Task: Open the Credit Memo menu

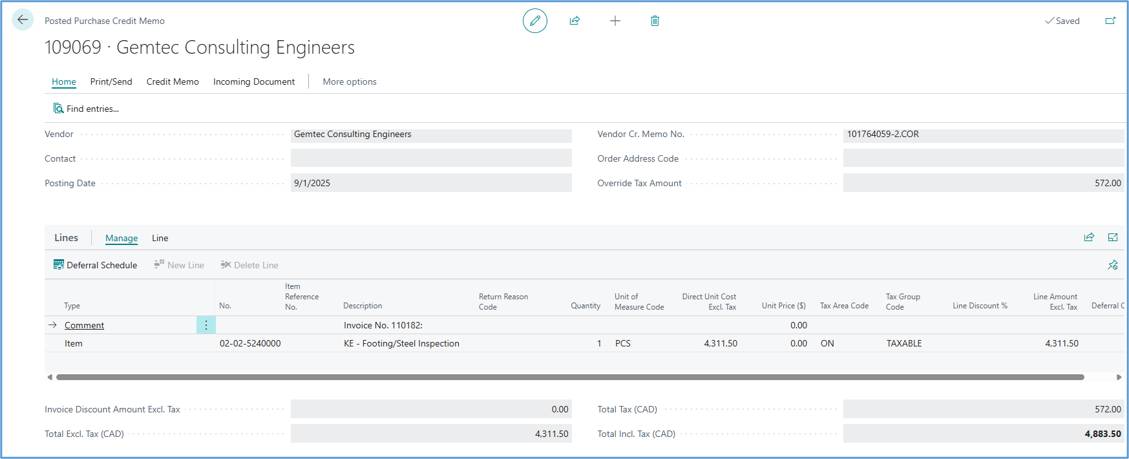Action: click(173, 81)
